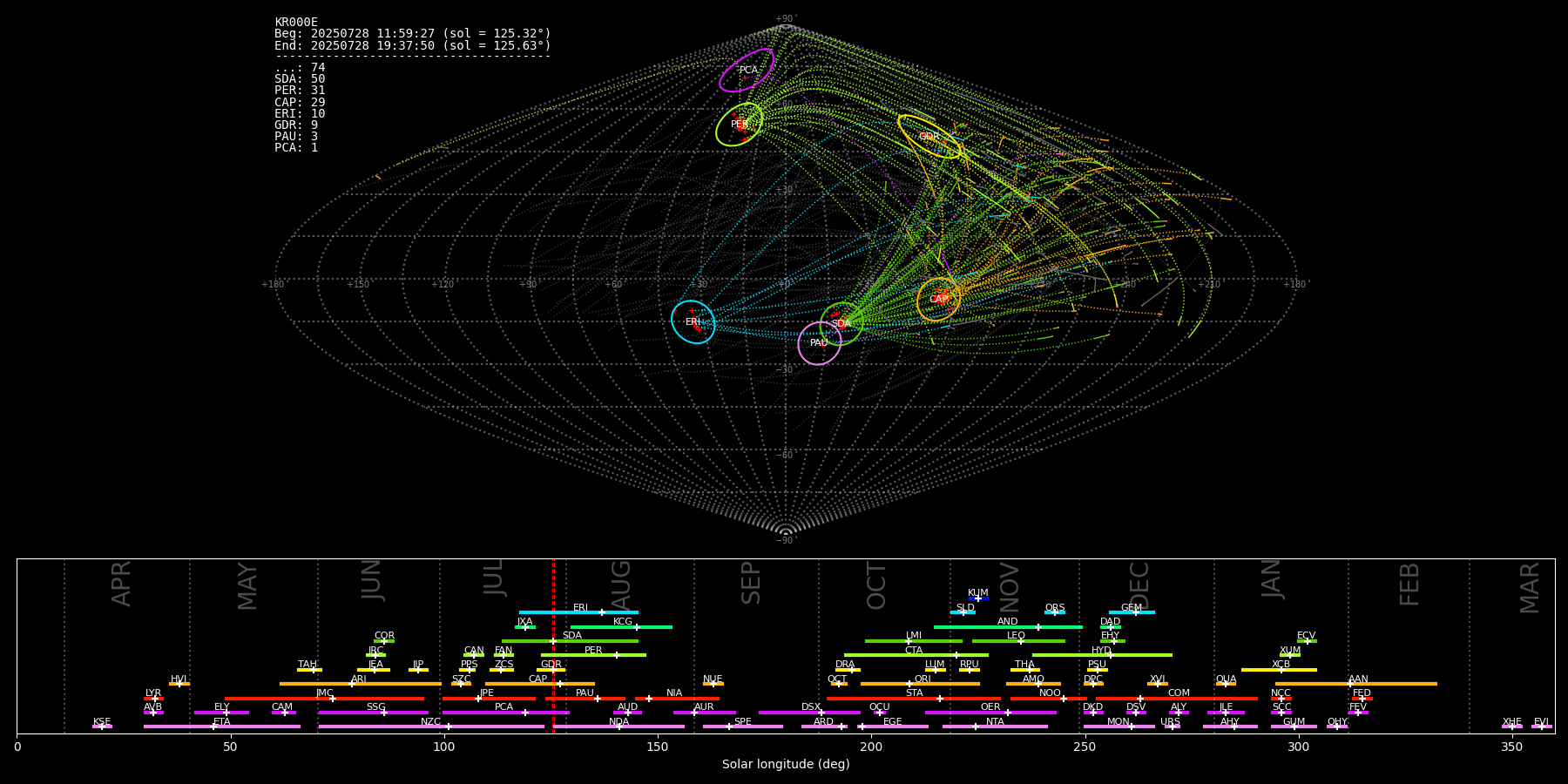Click the CTA shower label in timeline
The image size is (1568, 784).
click(914, 651)
